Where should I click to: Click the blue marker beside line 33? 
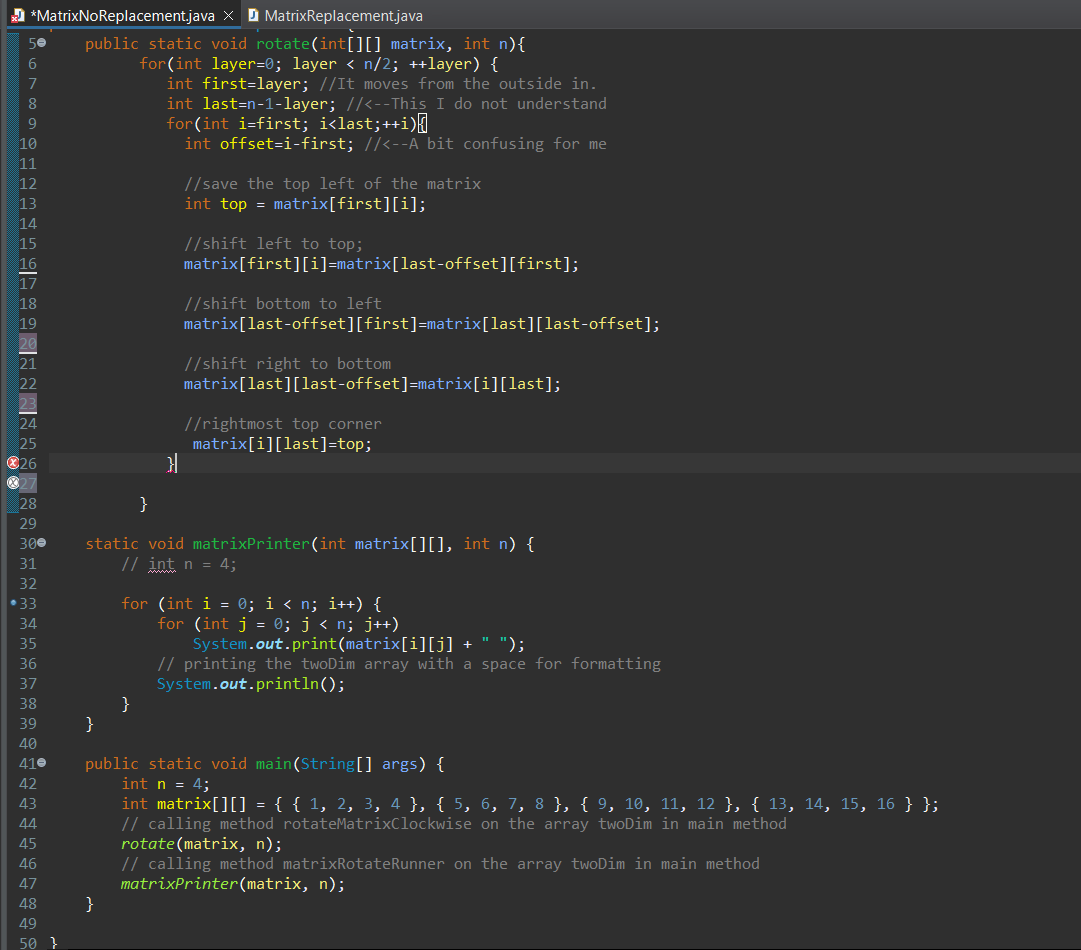[x=13, y=603]
